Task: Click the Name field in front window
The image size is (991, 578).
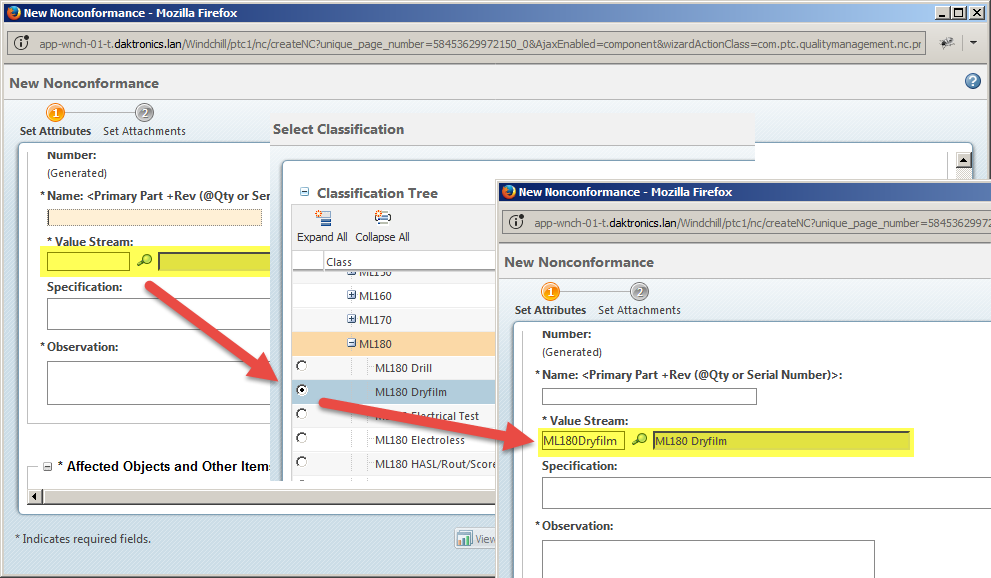Action: (x=649, y=397)
